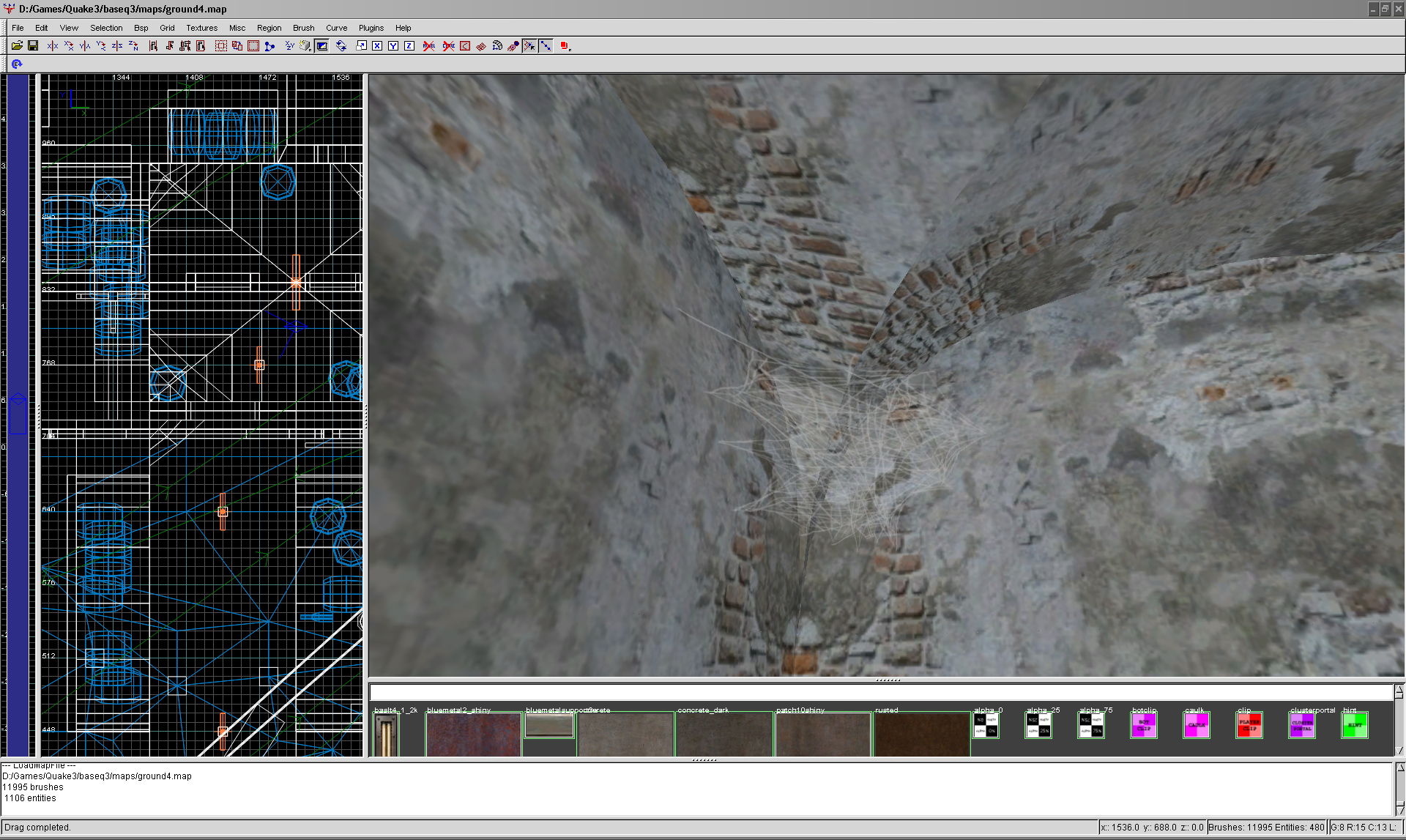Toggle don't select model brushes

[x=429, y=45]
